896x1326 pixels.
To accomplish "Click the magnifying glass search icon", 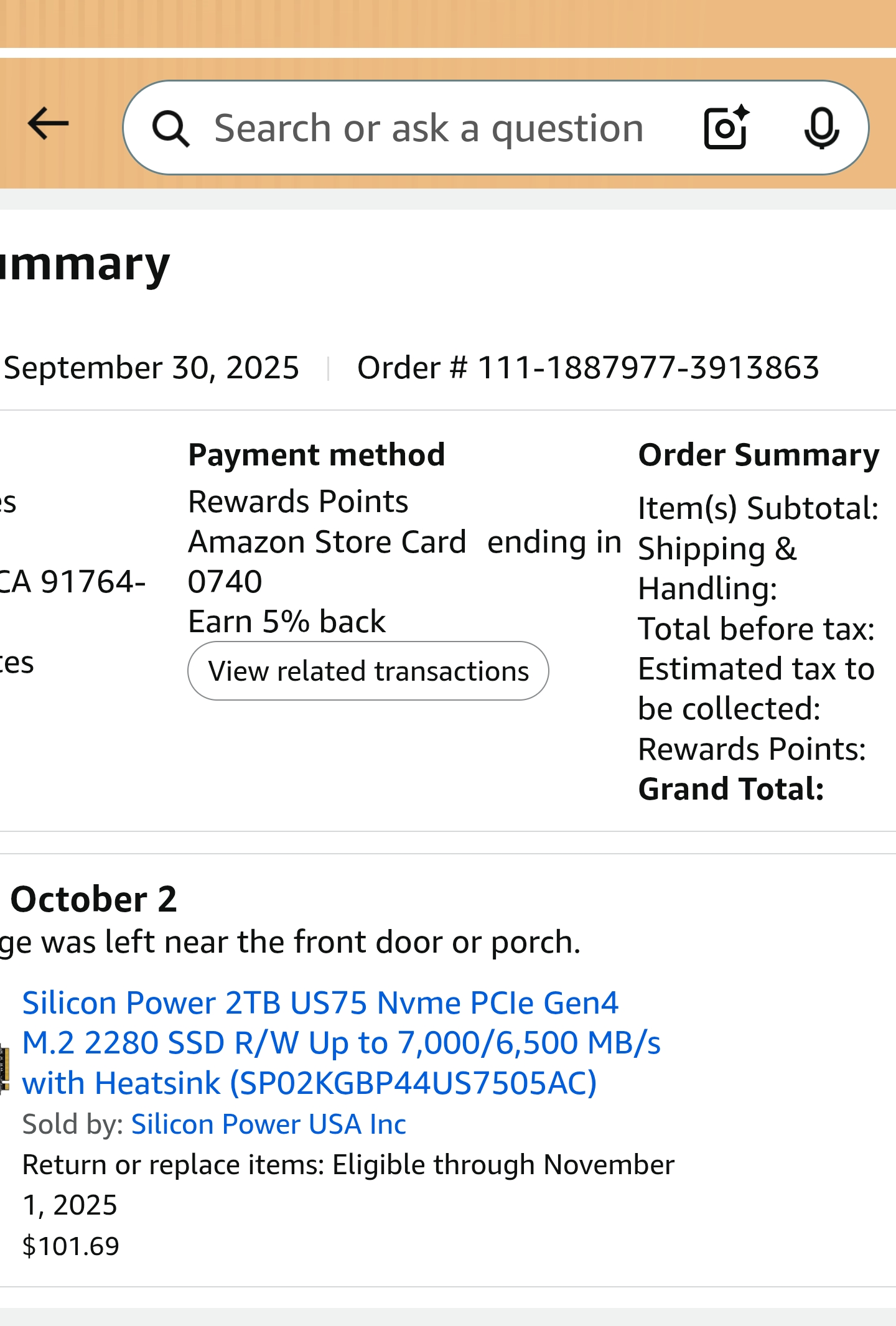I will [x=170, y=129].
